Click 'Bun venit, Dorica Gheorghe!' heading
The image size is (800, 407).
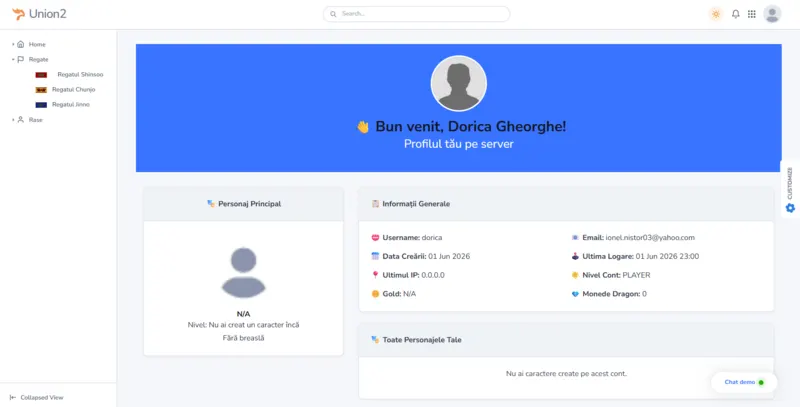point(470,126)
